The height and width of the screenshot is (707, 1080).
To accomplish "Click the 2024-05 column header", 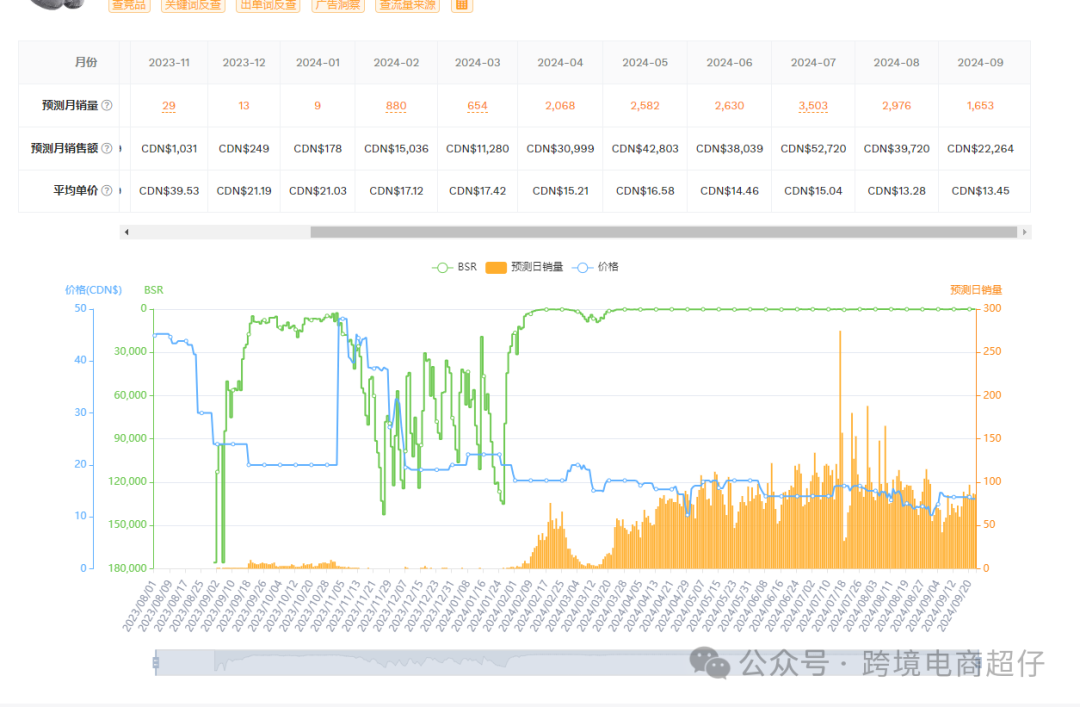I will click(x=645, y=63).
